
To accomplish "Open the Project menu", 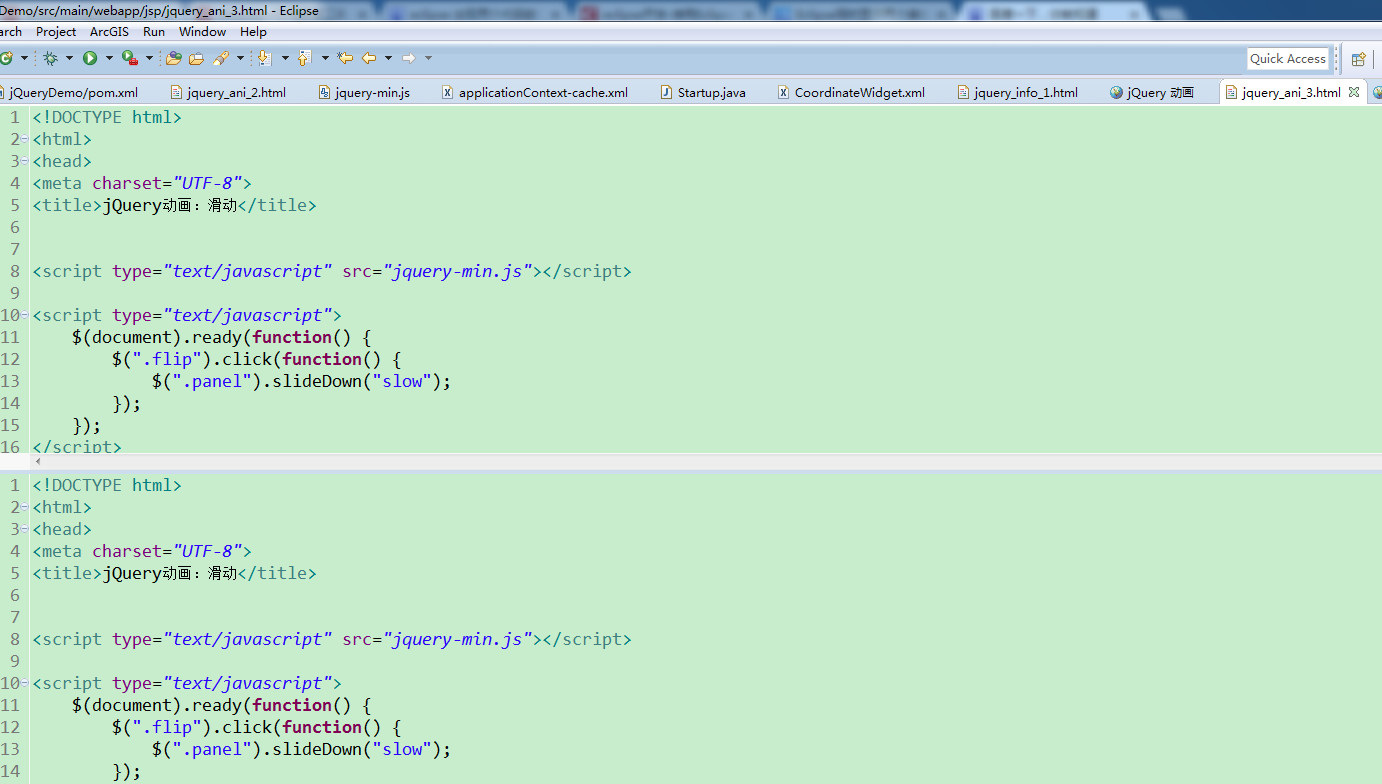I will pos(56,31).
